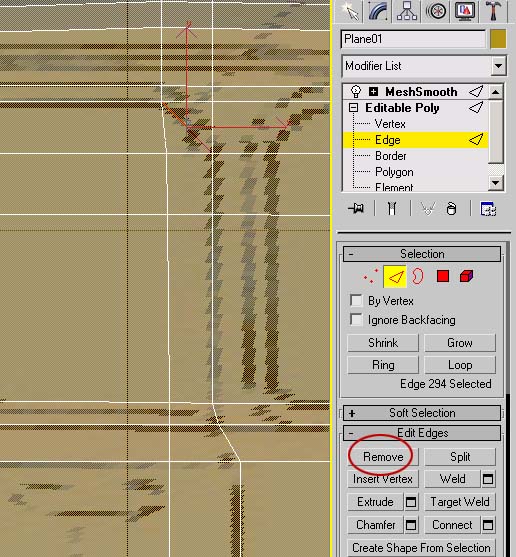Select Border sub-object icon
The height and width of the screenshot is (557, 516).
pyautogui.click(x=418, y=276)
